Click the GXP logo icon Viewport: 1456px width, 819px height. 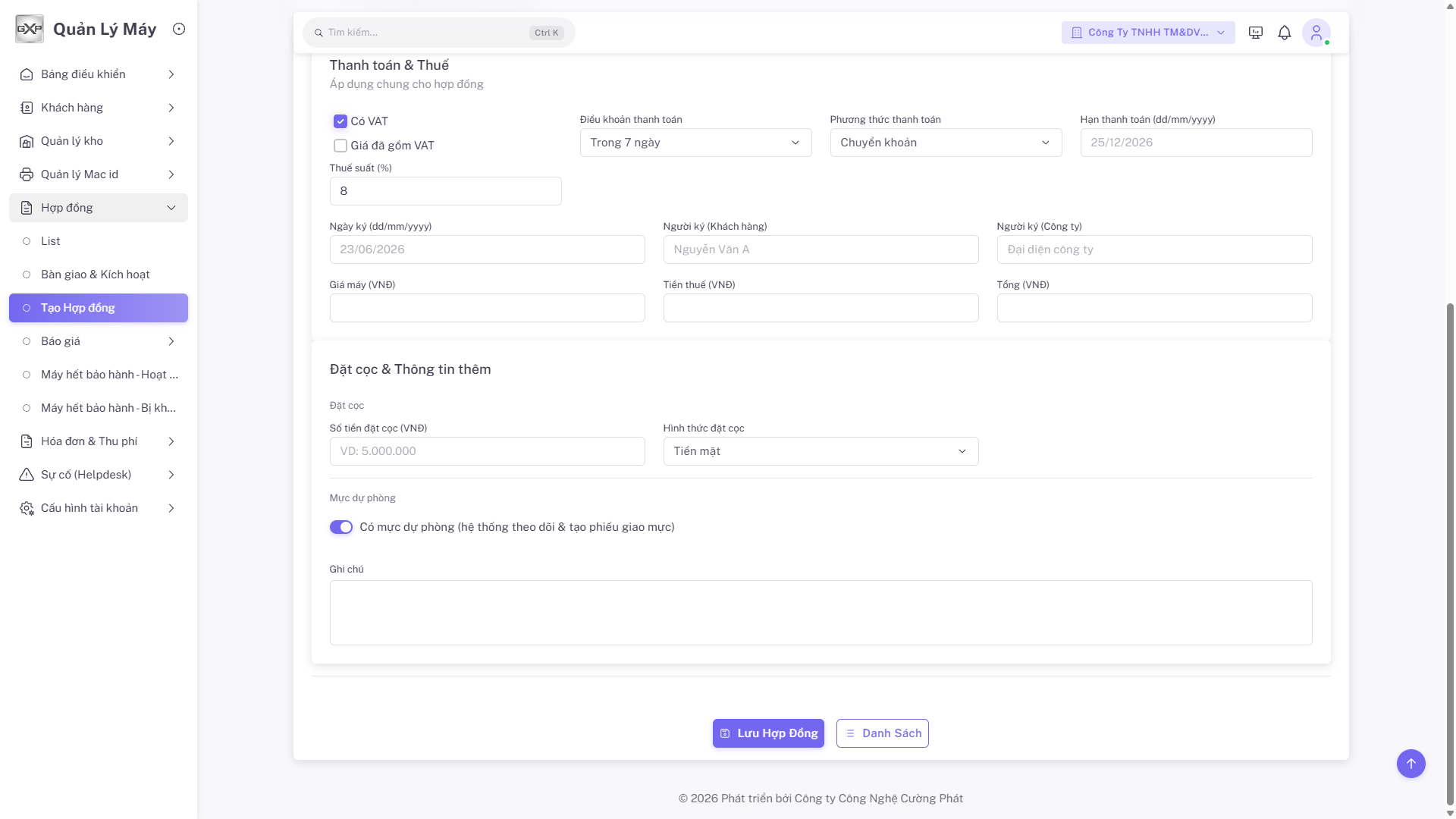click(30, 29)
